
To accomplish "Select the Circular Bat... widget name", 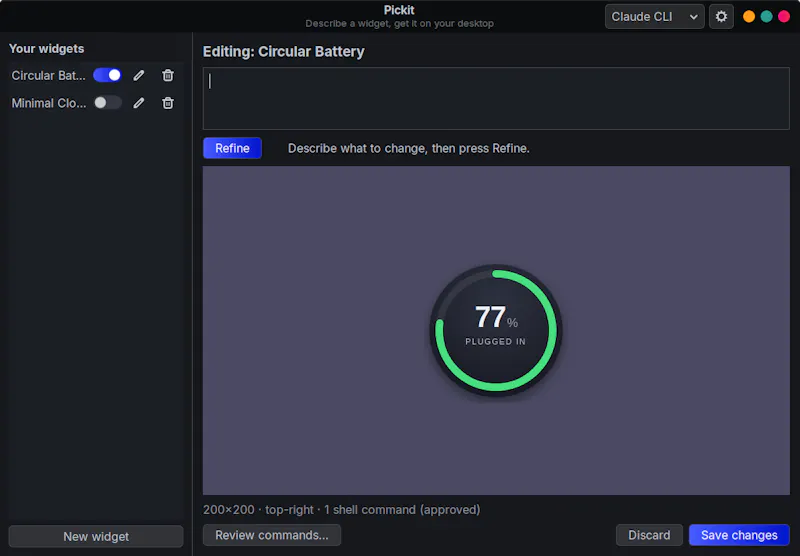I will 48,75.
